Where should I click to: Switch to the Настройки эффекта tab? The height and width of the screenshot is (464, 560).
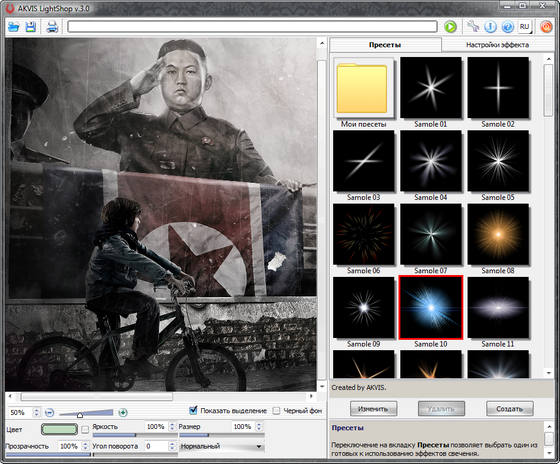pyautogui.click(x=497, y=45)
